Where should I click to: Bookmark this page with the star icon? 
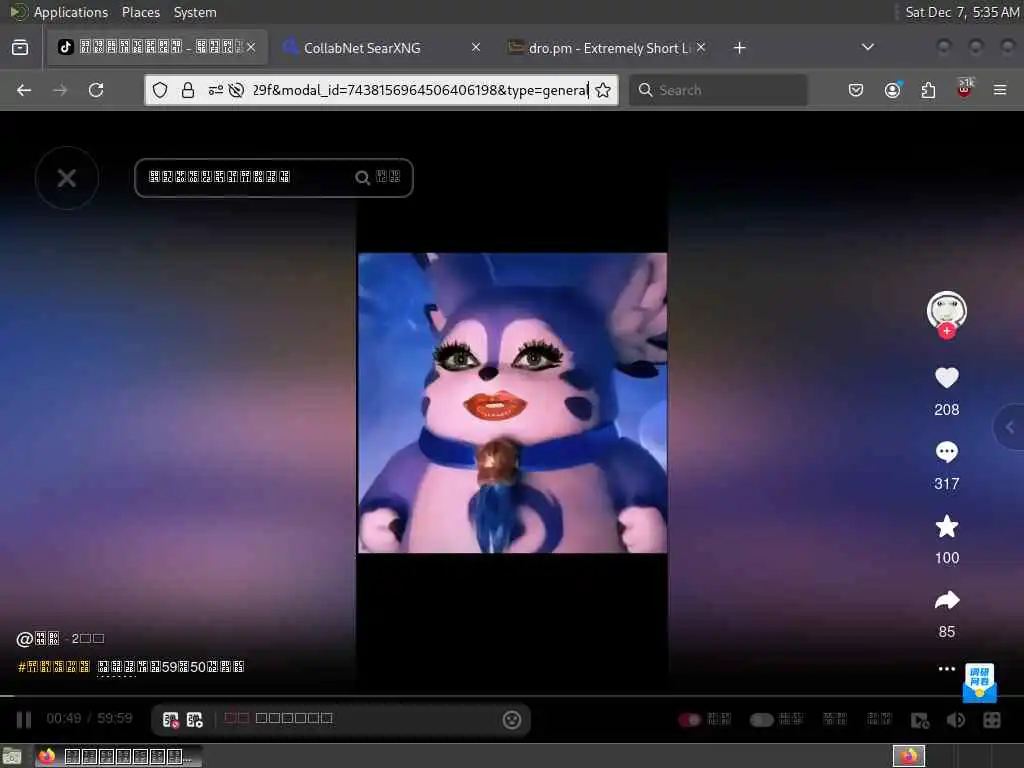click(603, 90)
